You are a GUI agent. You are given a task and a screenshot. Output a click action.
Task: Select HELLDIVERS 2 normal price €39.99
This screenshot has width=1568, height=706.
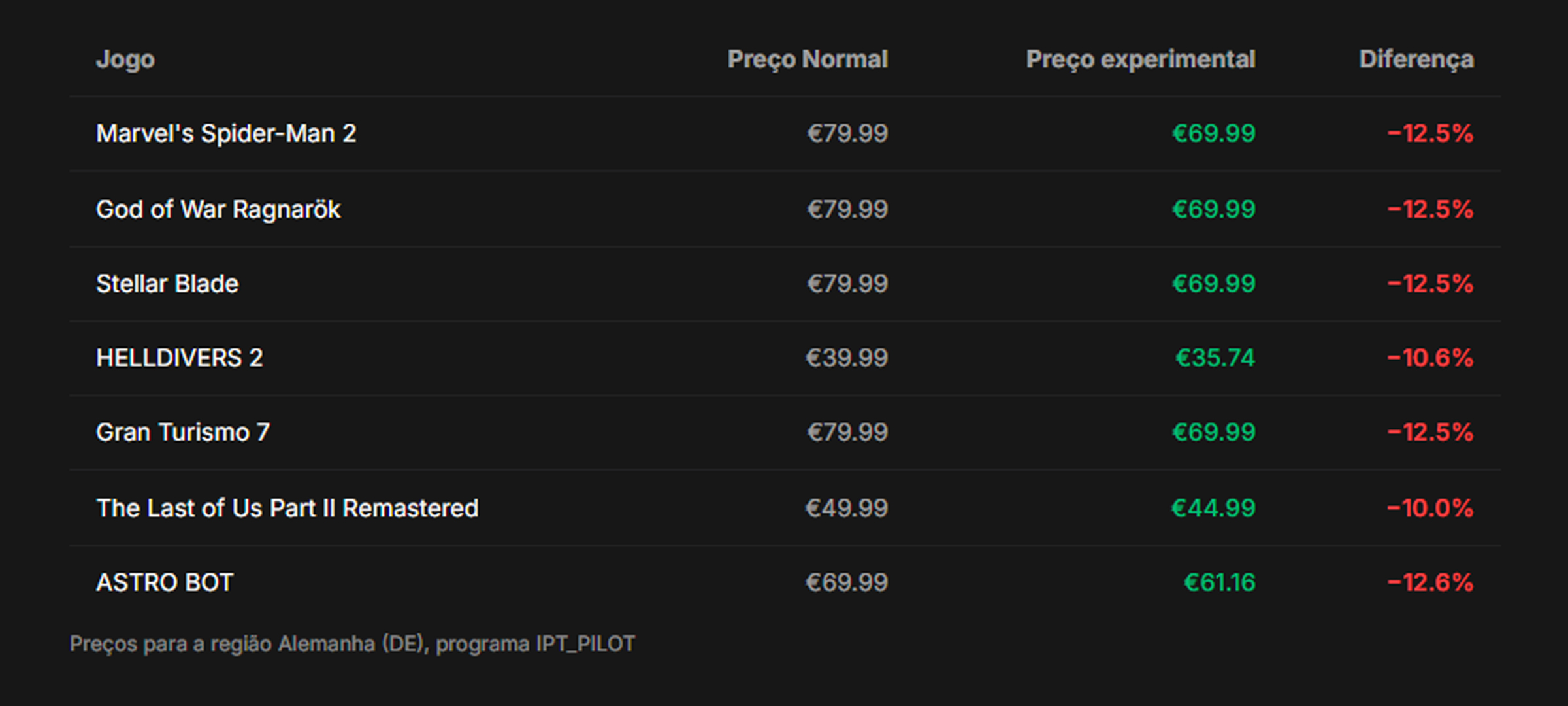tap(847, 358)
